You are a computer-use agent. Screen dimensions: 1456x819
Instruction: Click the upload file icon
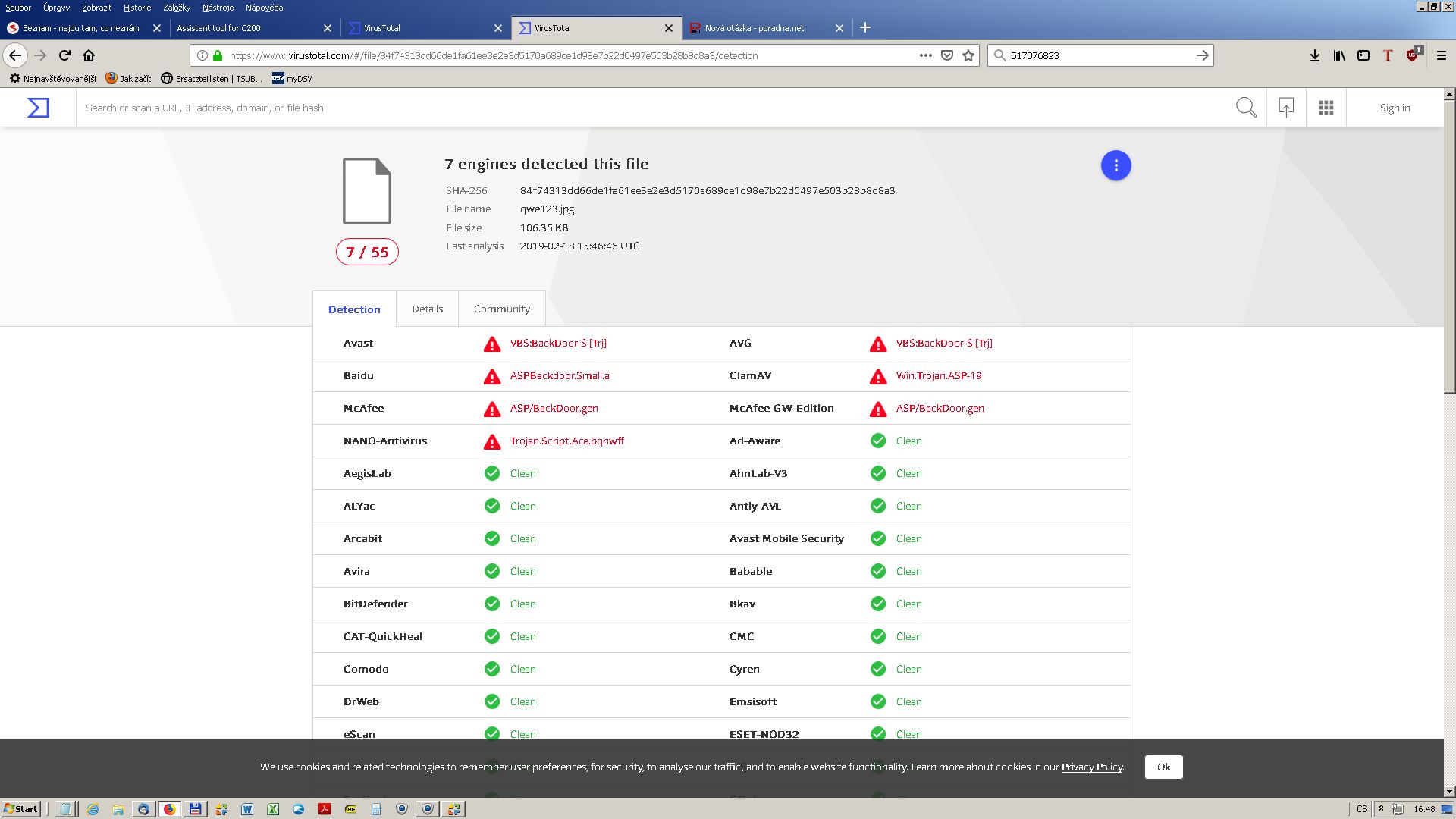1286,108
